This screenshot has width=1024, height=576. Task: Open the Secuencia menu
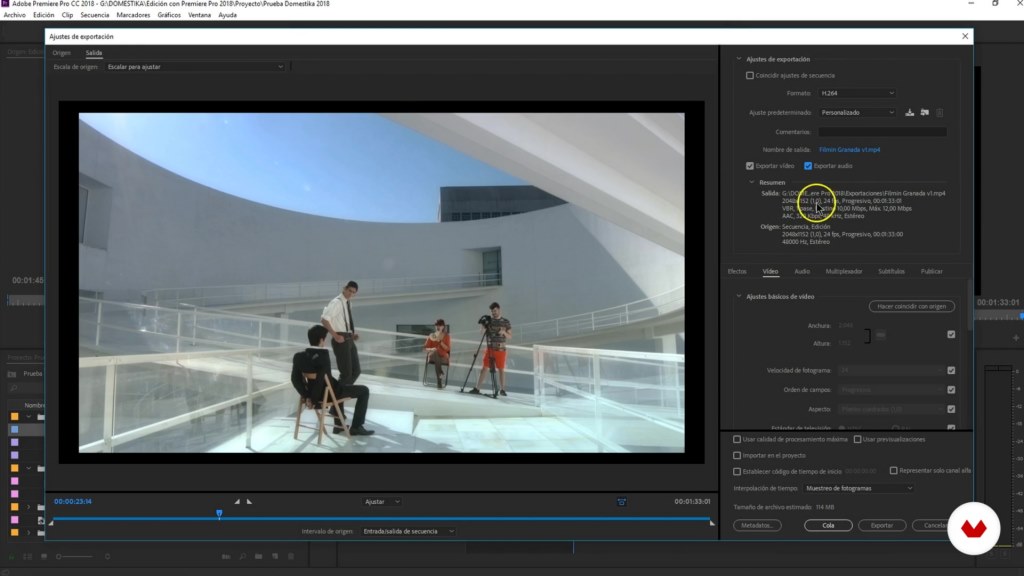(95, 15)
